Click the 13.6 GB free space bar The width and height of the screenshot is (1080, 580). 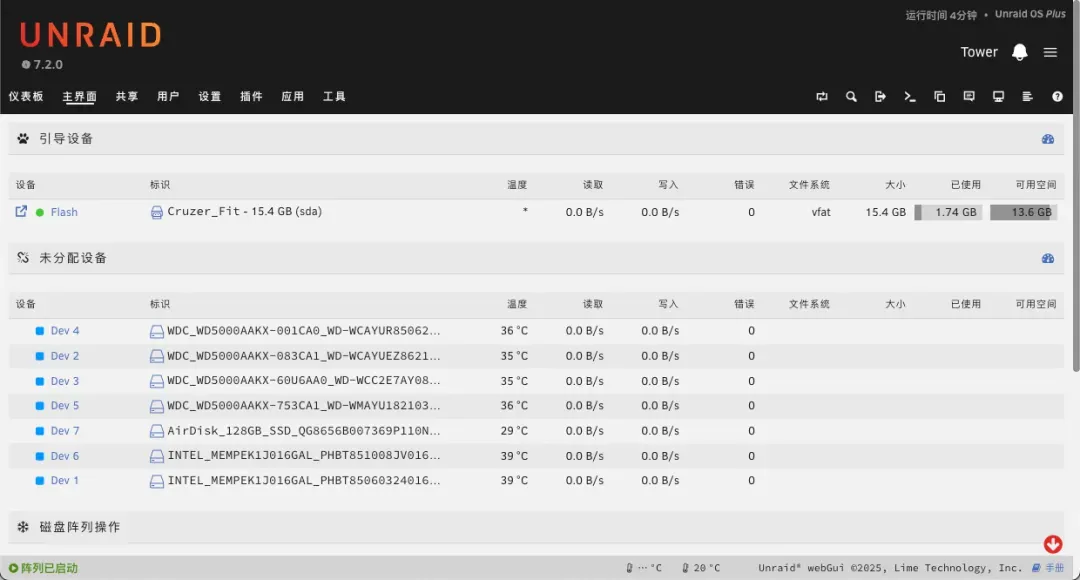coord(1024,212)
